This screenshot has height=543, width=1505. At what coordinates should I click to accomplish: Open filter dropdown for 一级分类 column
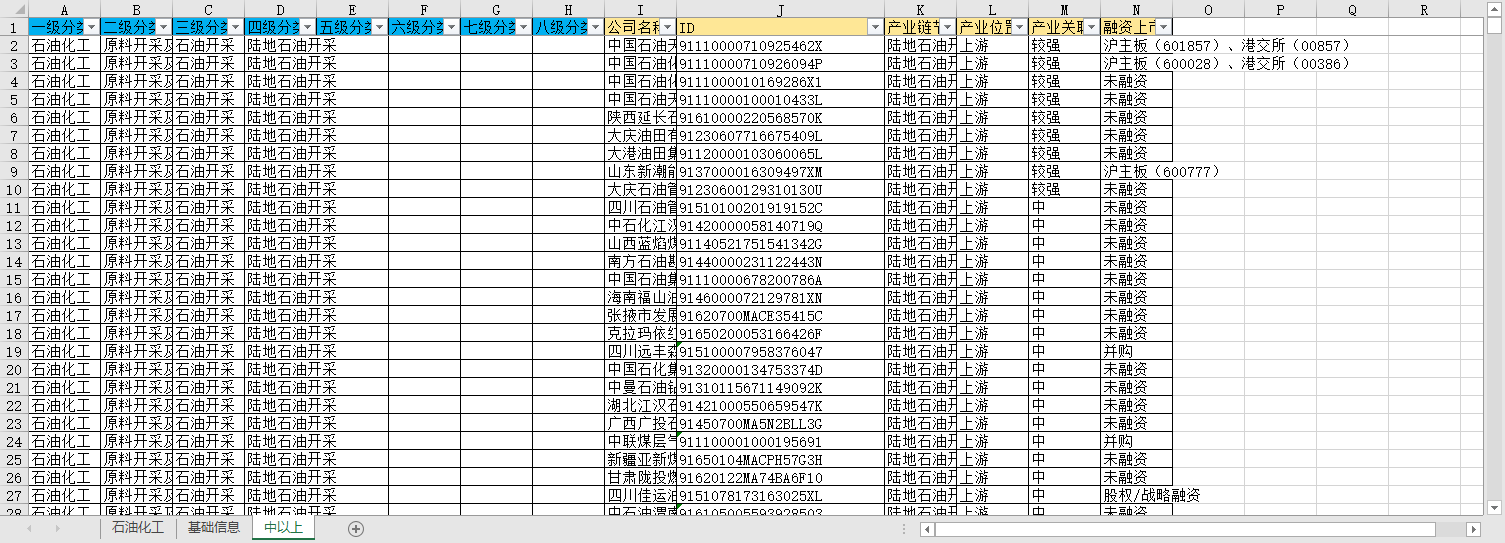point(92,27)
